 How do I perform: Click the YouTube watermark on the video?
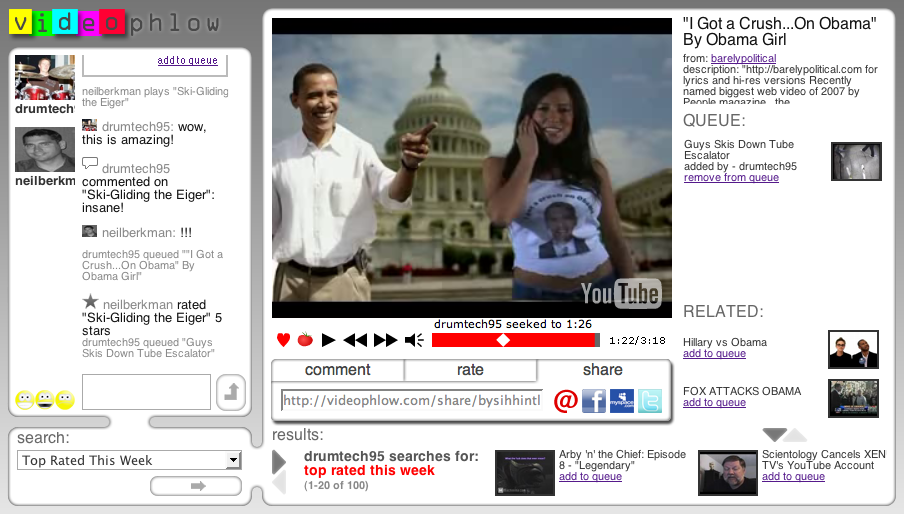click(x=620, y=294)
